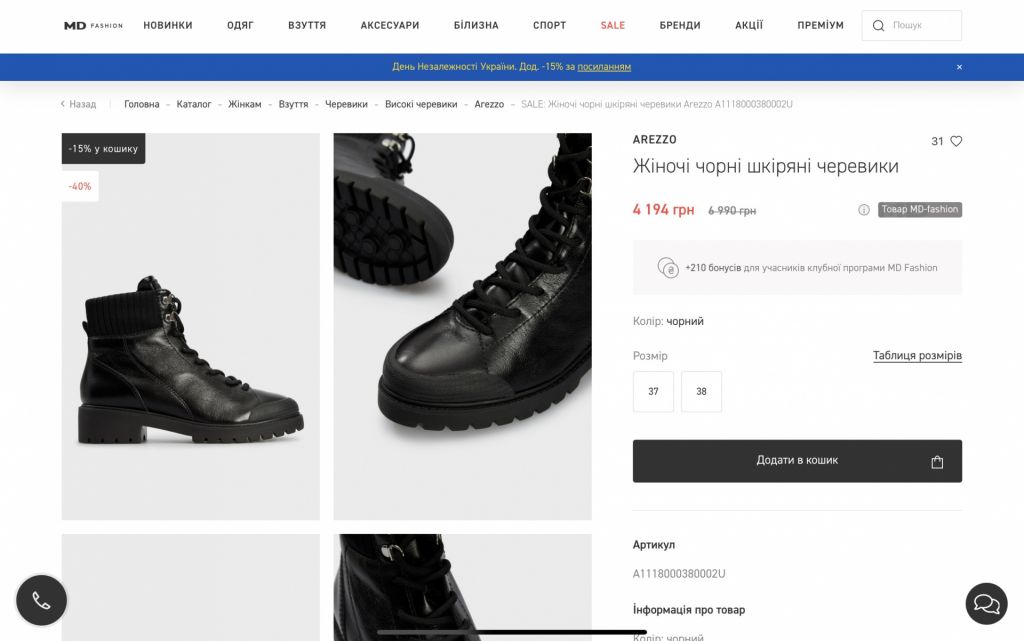The image size is (1024, 641).
Task: Go to Arezzo breadcrumb
Action: [x=489, y=104]
